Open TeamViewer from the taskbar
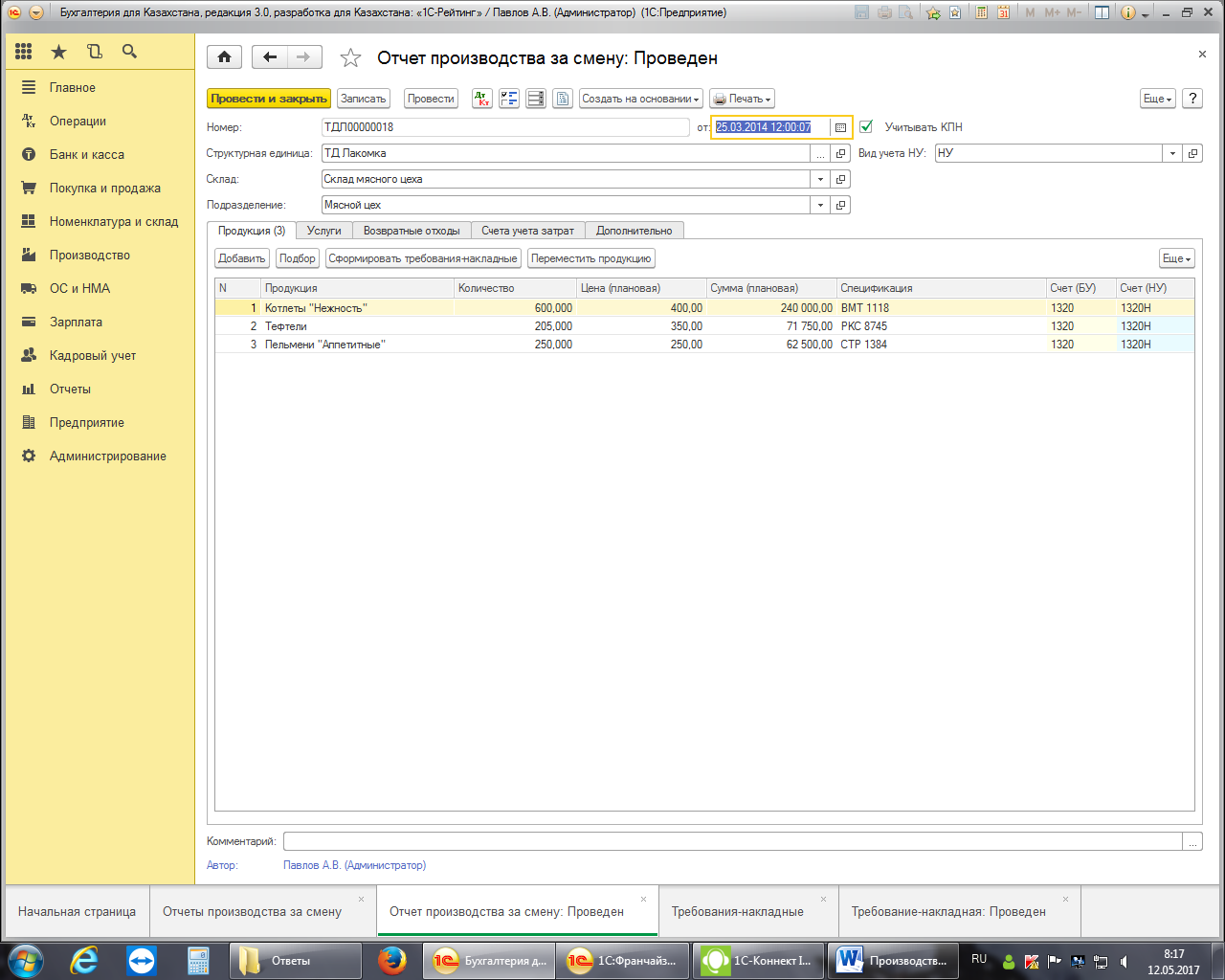Viewport: 1225px width, 980px height. (x=142, y=960)
